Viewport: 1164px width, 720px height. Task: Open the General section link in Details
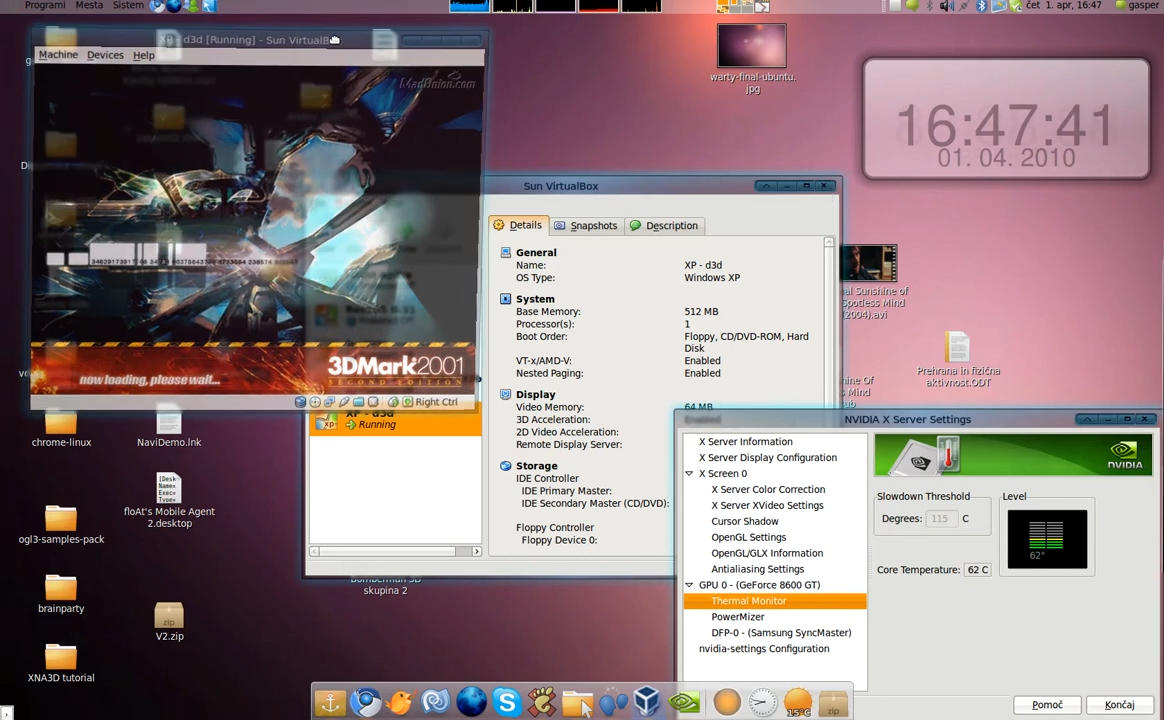pyautogui.click(x=536, y=252)
